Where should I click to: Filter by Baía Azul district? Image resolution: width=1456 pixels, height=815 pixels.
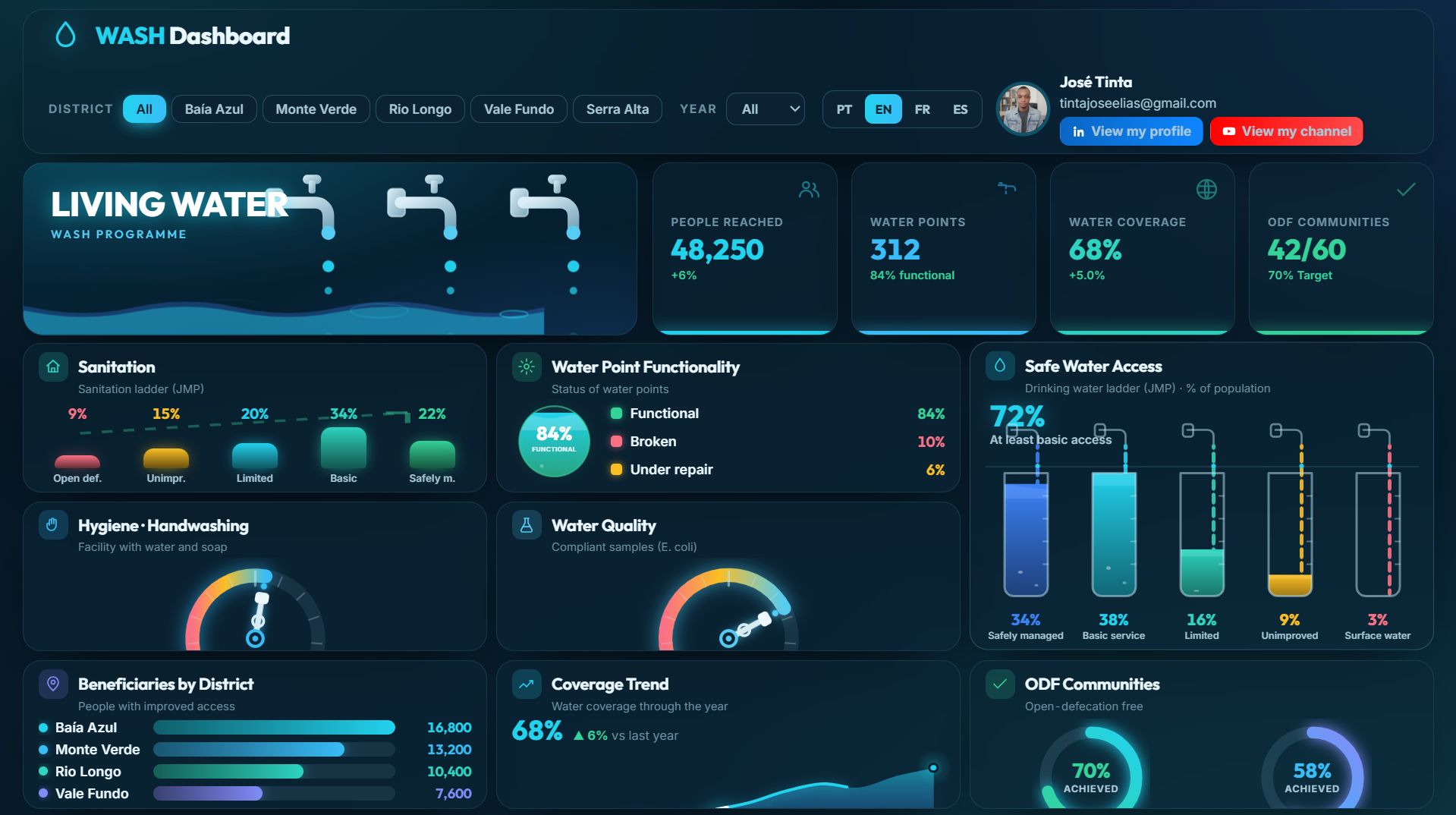click(x=214, y=109)
